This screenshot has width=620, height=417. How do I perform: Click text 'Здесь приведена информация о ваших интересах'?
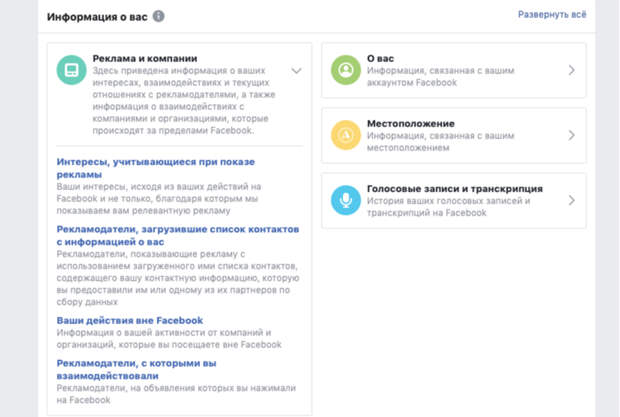click(181, 77)
